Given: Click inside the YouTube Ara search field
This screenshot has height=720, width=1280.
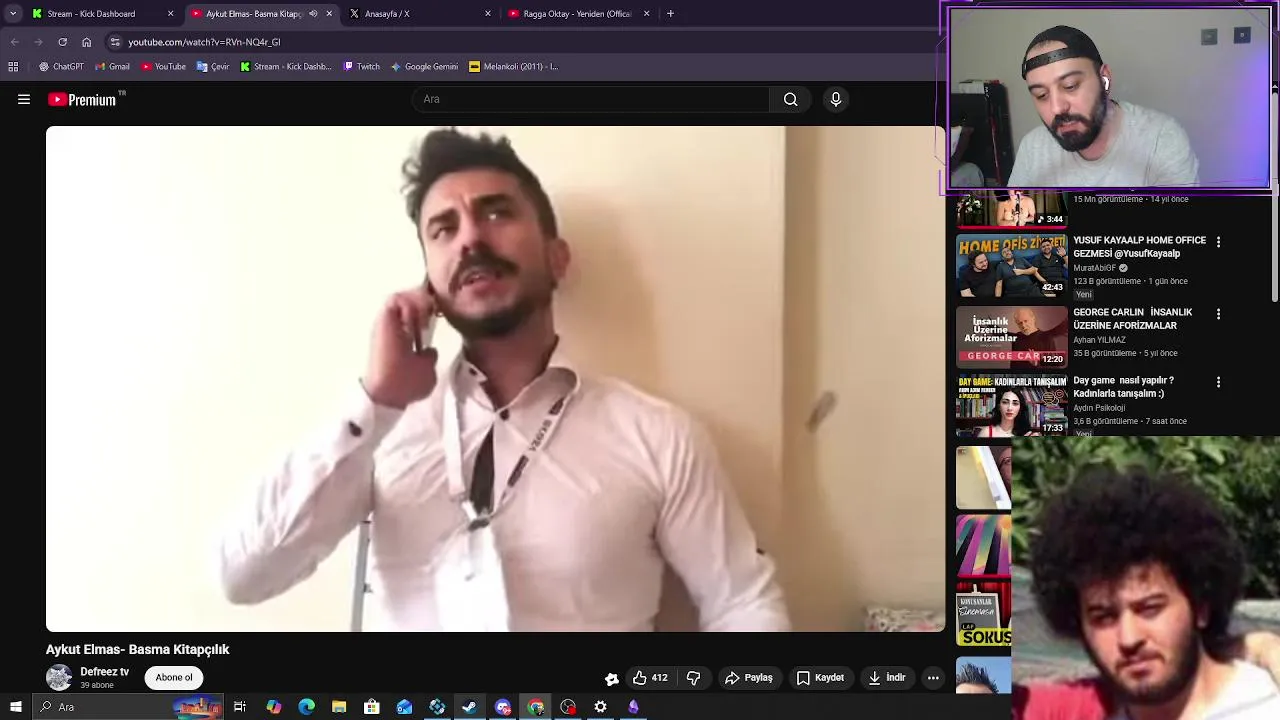Looking at the screenshot, I should (590, 99).
